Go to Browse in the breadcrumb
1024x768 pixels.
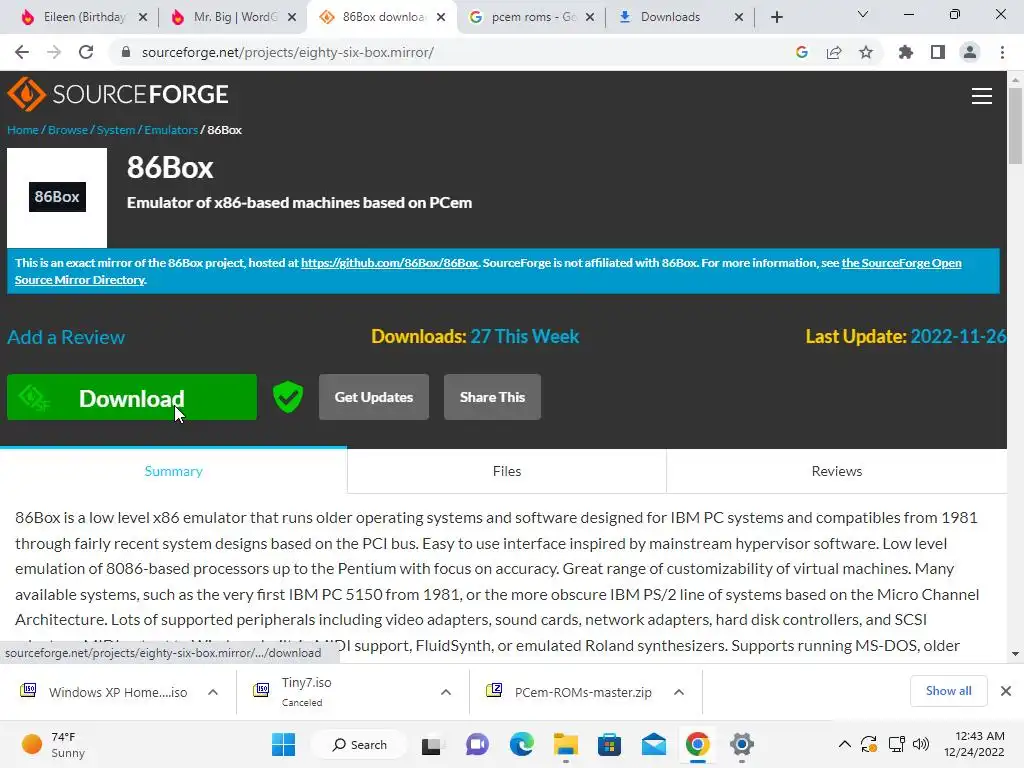coord(68,130)
